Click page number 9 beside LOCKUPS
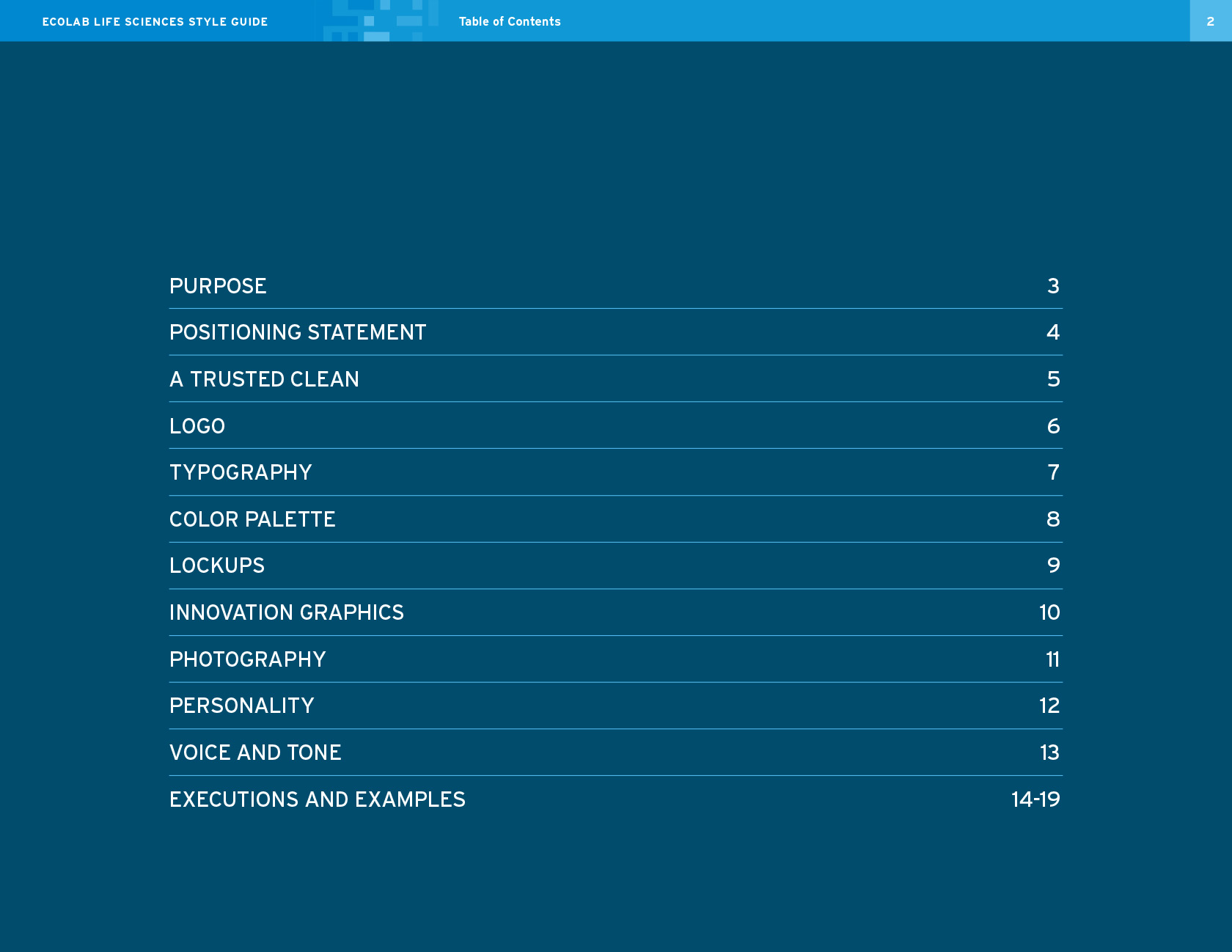 click(x=1054, y=565)
